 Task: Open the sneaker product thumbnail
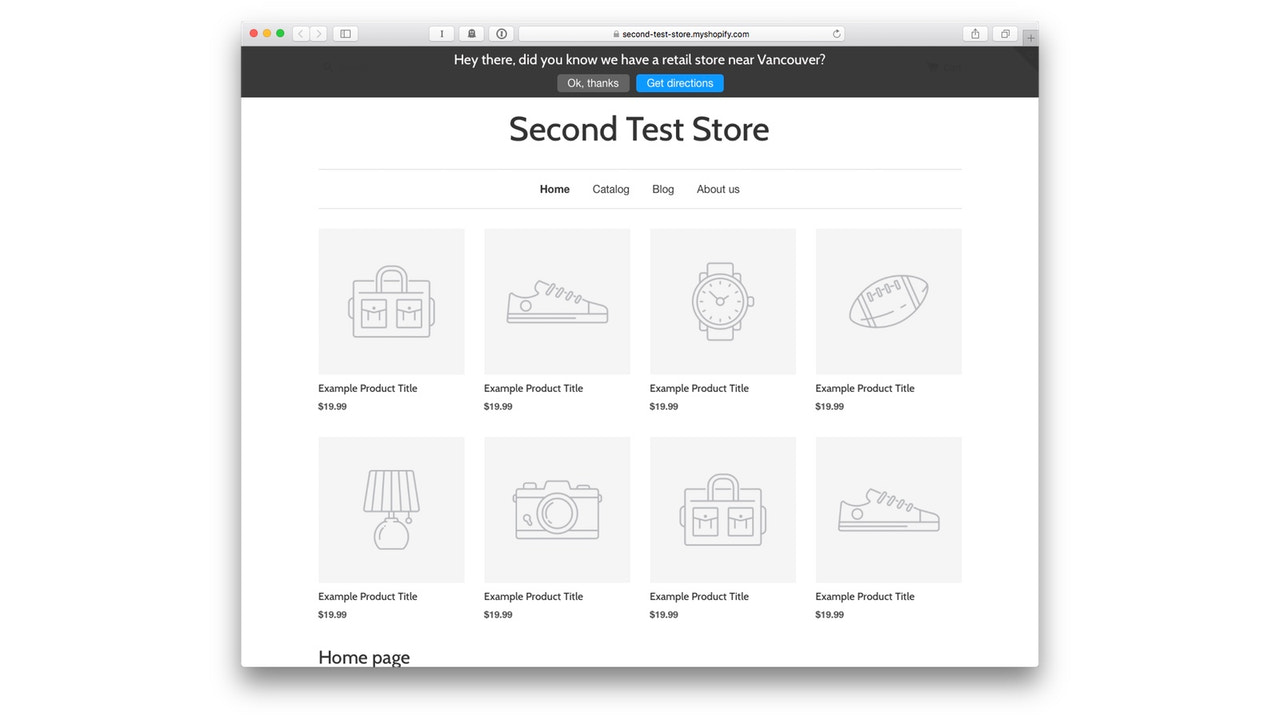click(556, 301)
